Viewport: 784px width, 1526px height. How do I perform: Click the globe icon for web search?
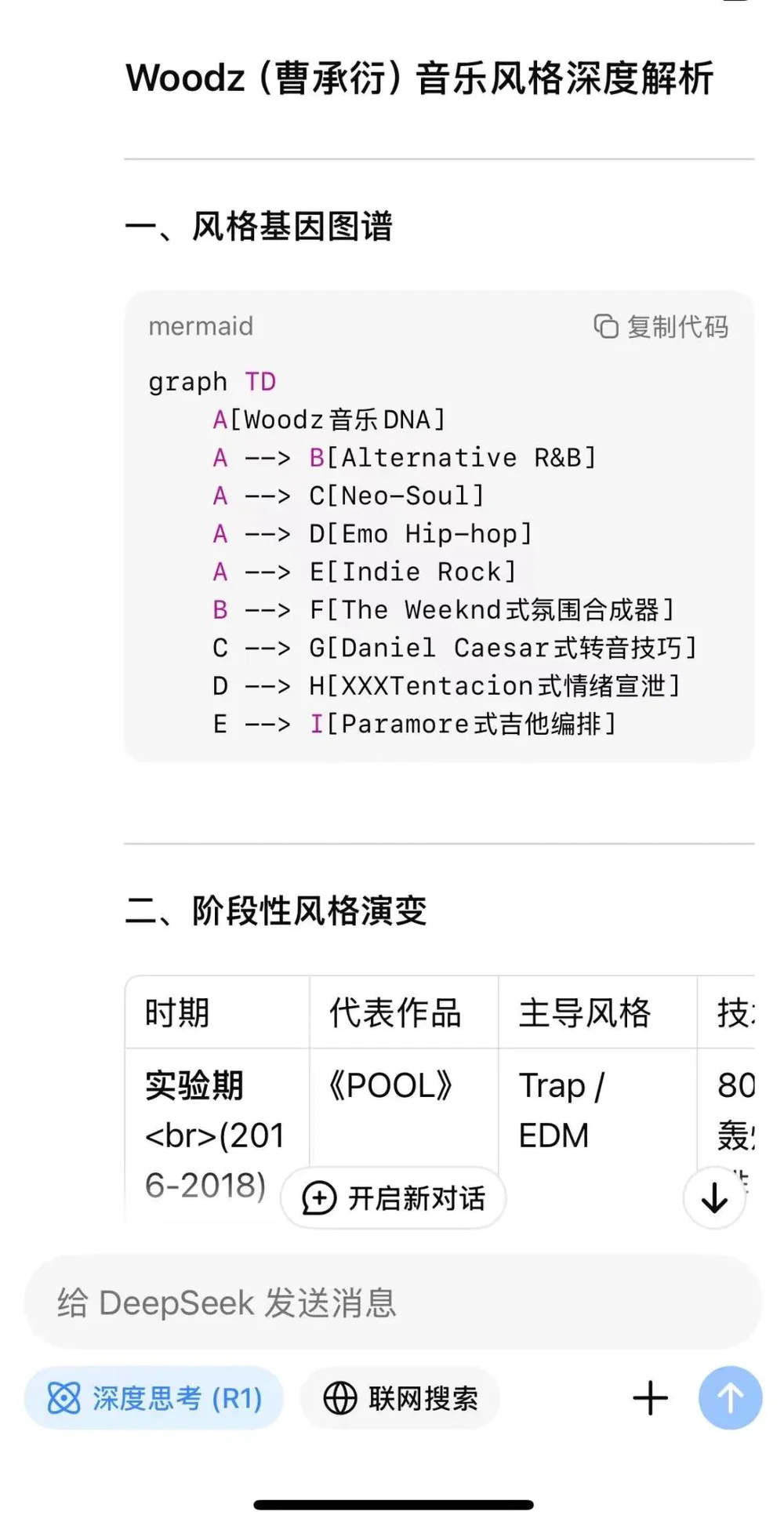(x=340, y=1397)
